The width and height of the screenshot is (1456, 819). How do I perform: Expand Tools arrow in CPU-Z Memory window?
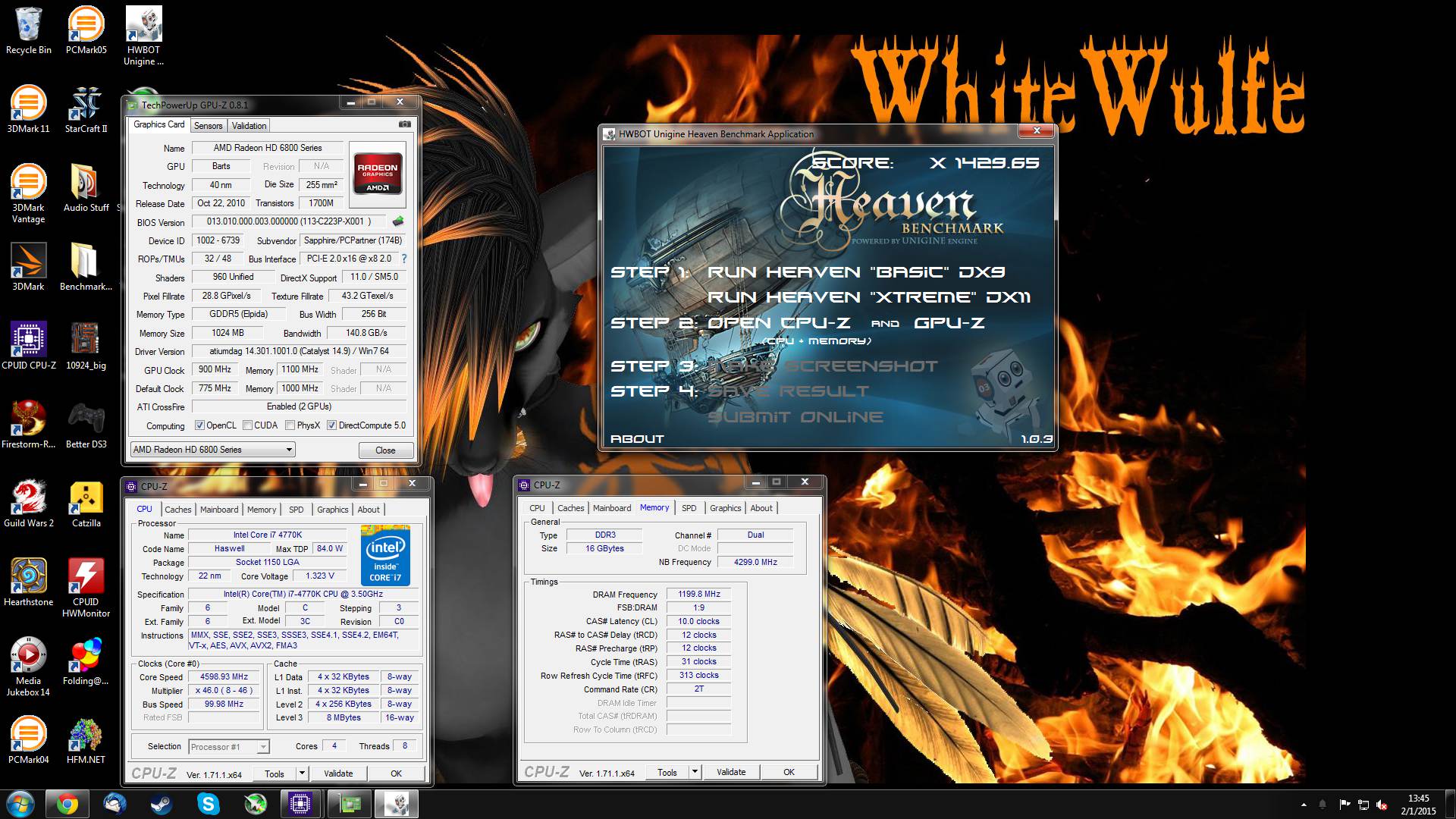click(x=695, y=772)
